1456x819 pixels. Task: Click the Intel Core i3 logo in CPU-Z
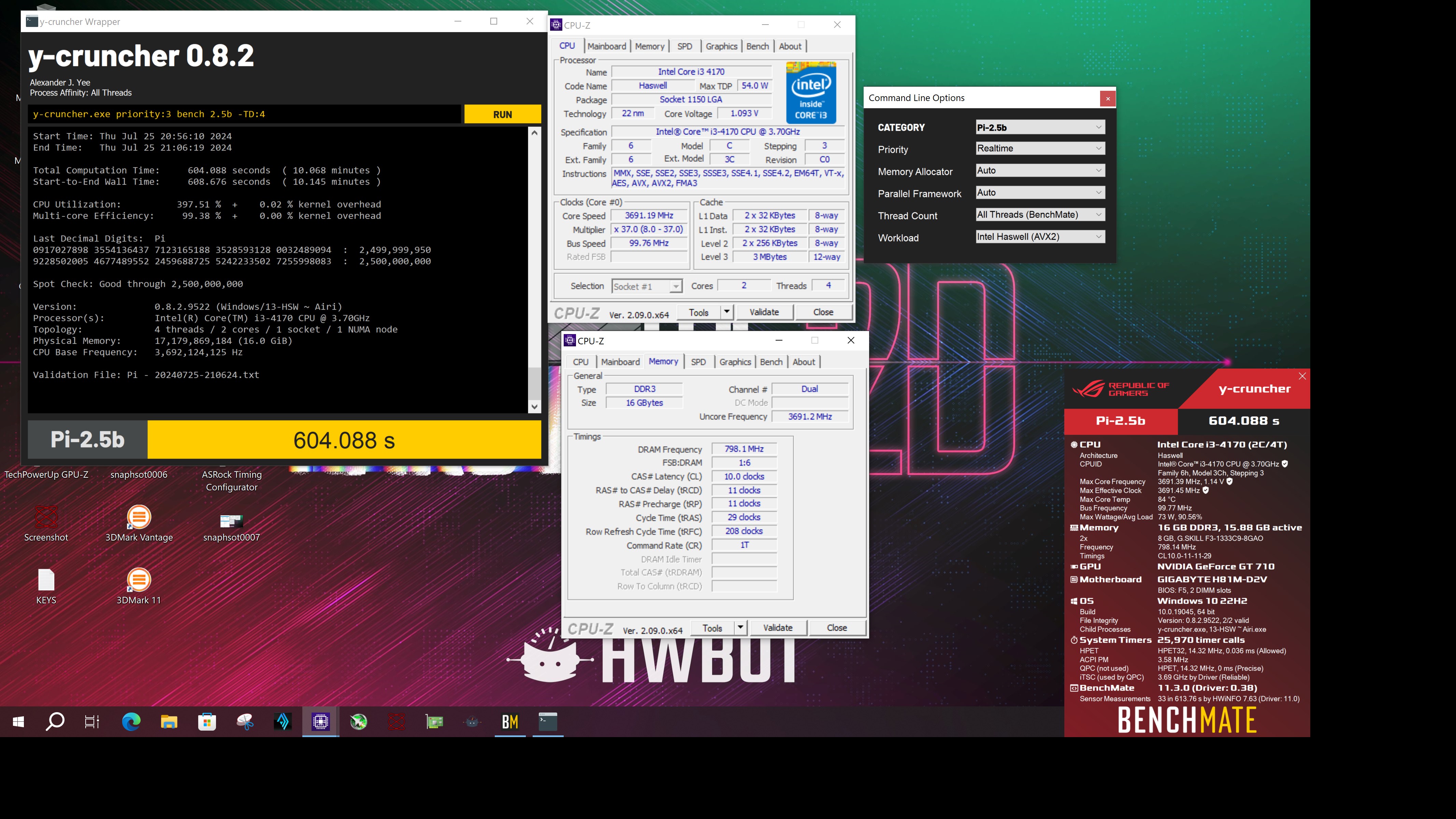[810, 93]
